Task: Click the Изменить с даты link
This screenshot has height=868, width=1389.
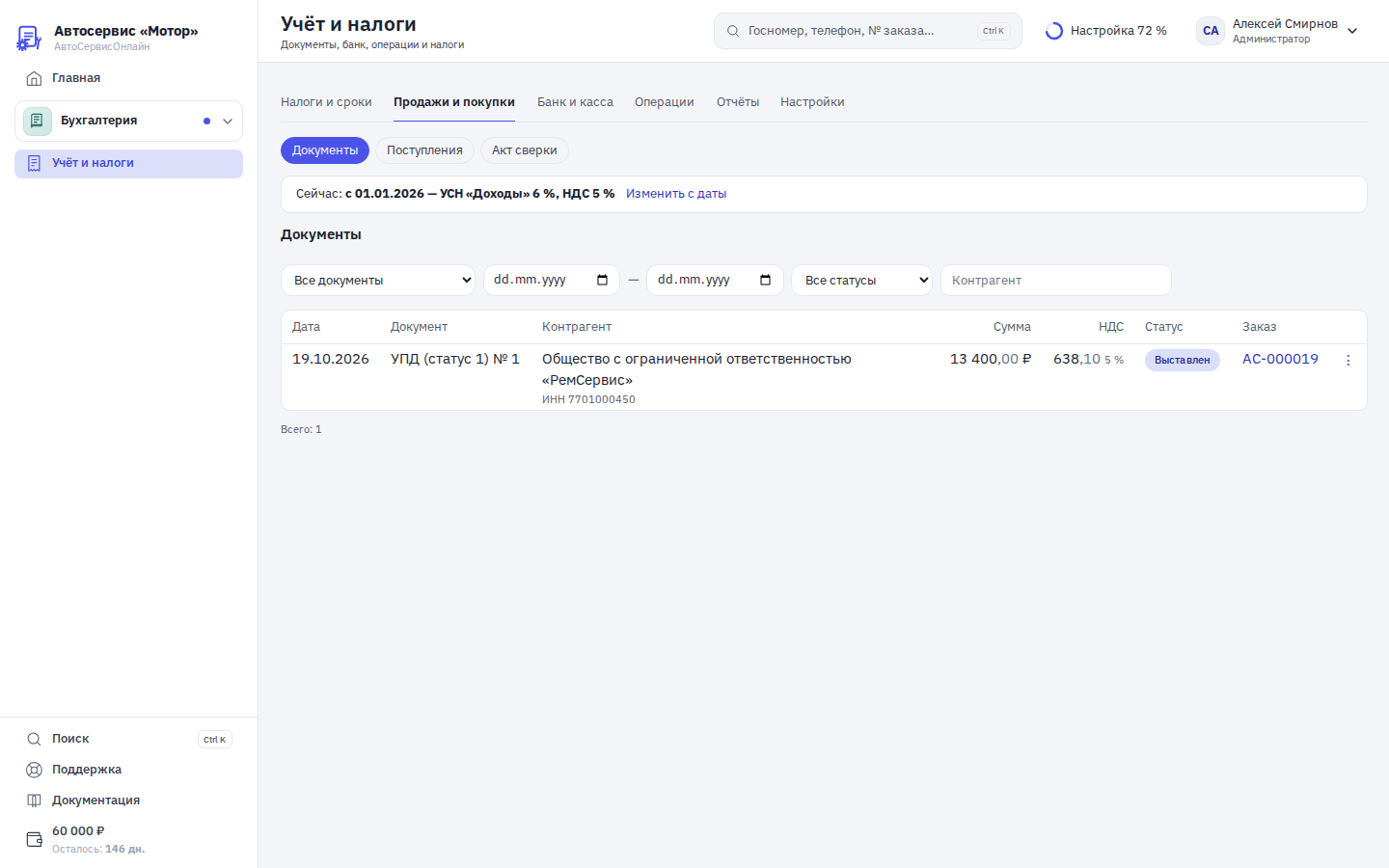Action: click(676, 194)
